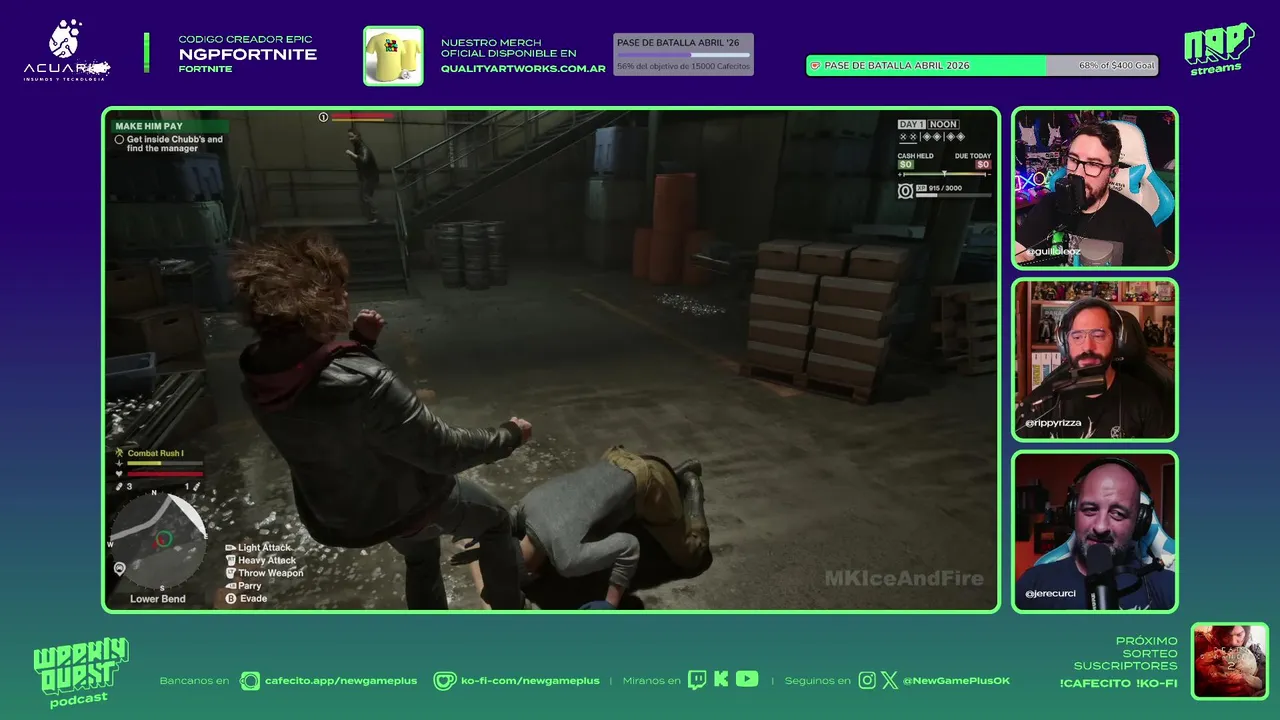Click the Combat Rush I running figure icon
1280x720 pixels.
point(119,453)
